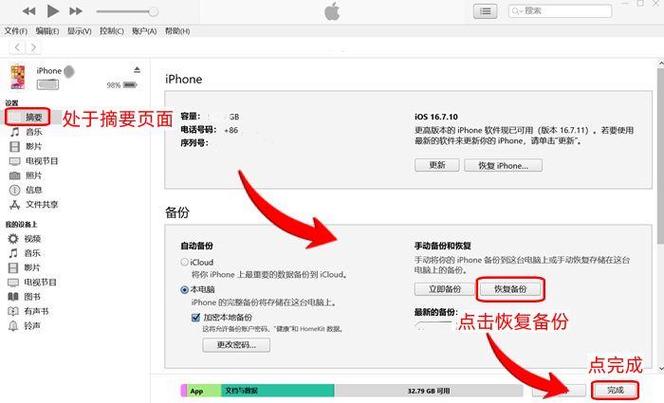Click the 更改密码... button
This screenshot has width=664, height=403.
click(236, 345)
